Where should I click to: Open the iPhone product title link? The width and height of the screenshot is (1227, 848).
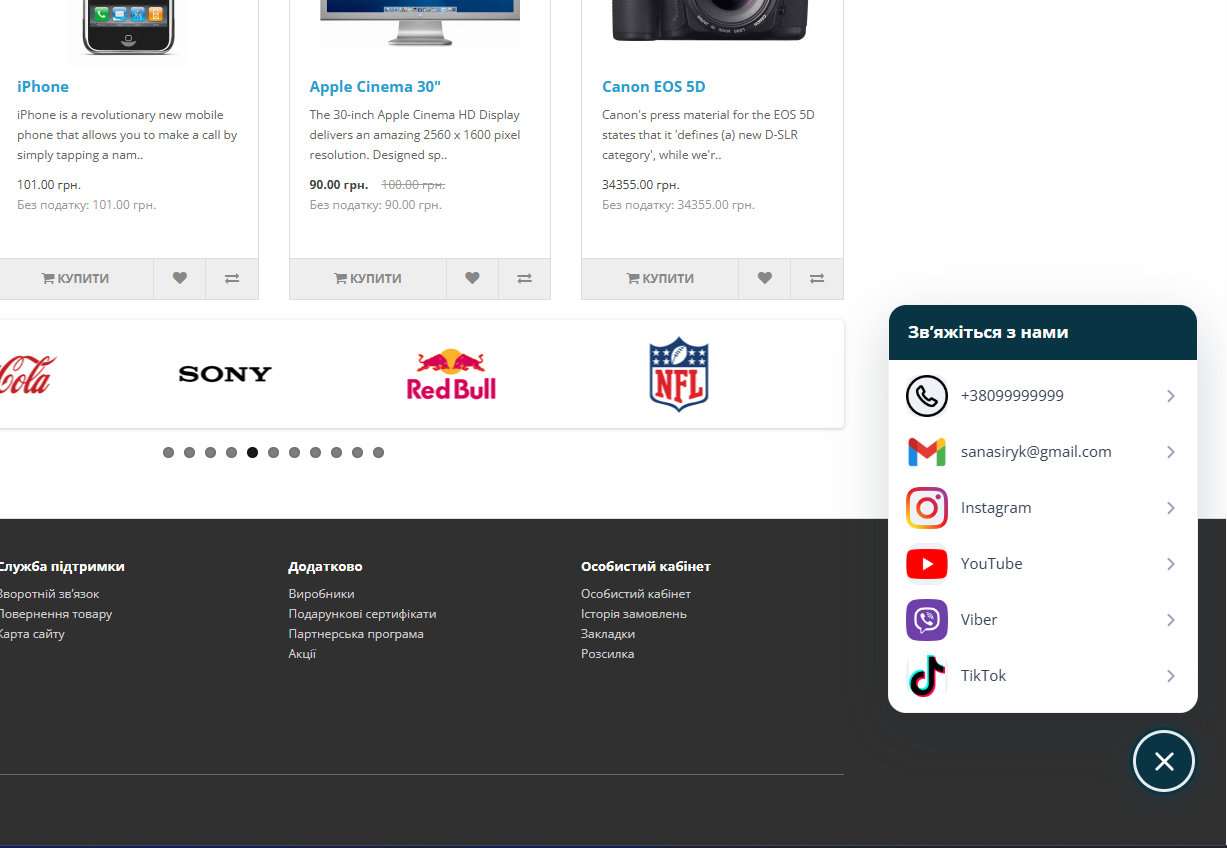click(x=43, y=87)
